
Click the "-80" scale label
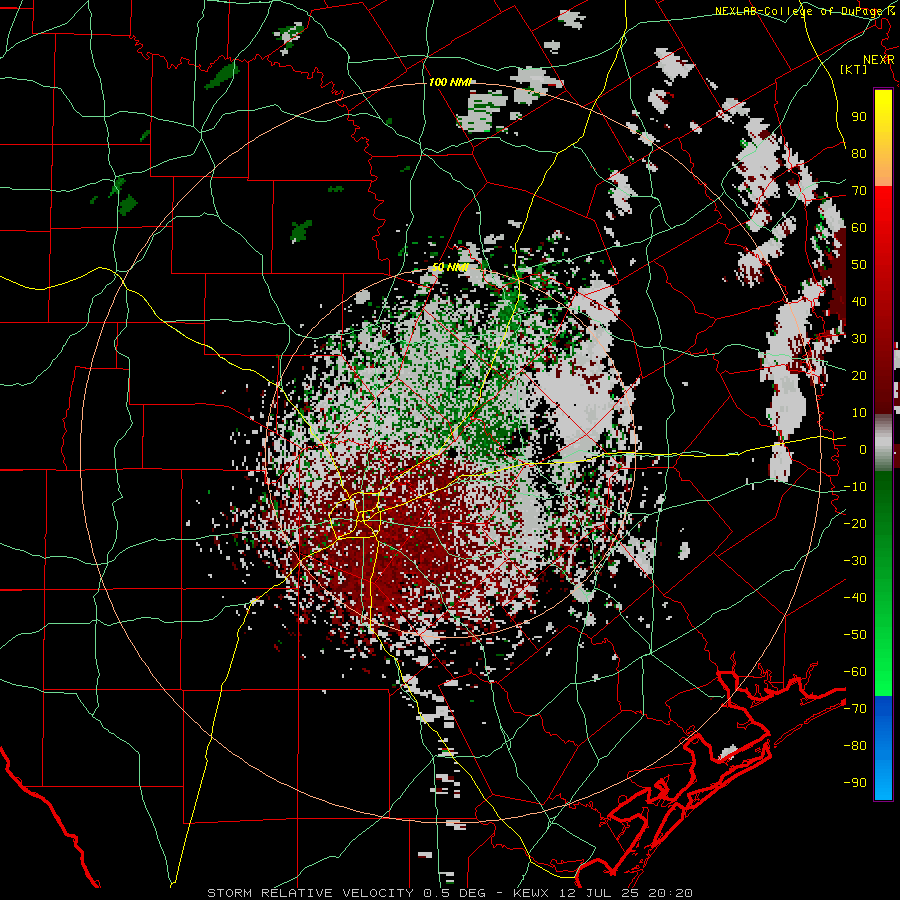tap(855, 746)
